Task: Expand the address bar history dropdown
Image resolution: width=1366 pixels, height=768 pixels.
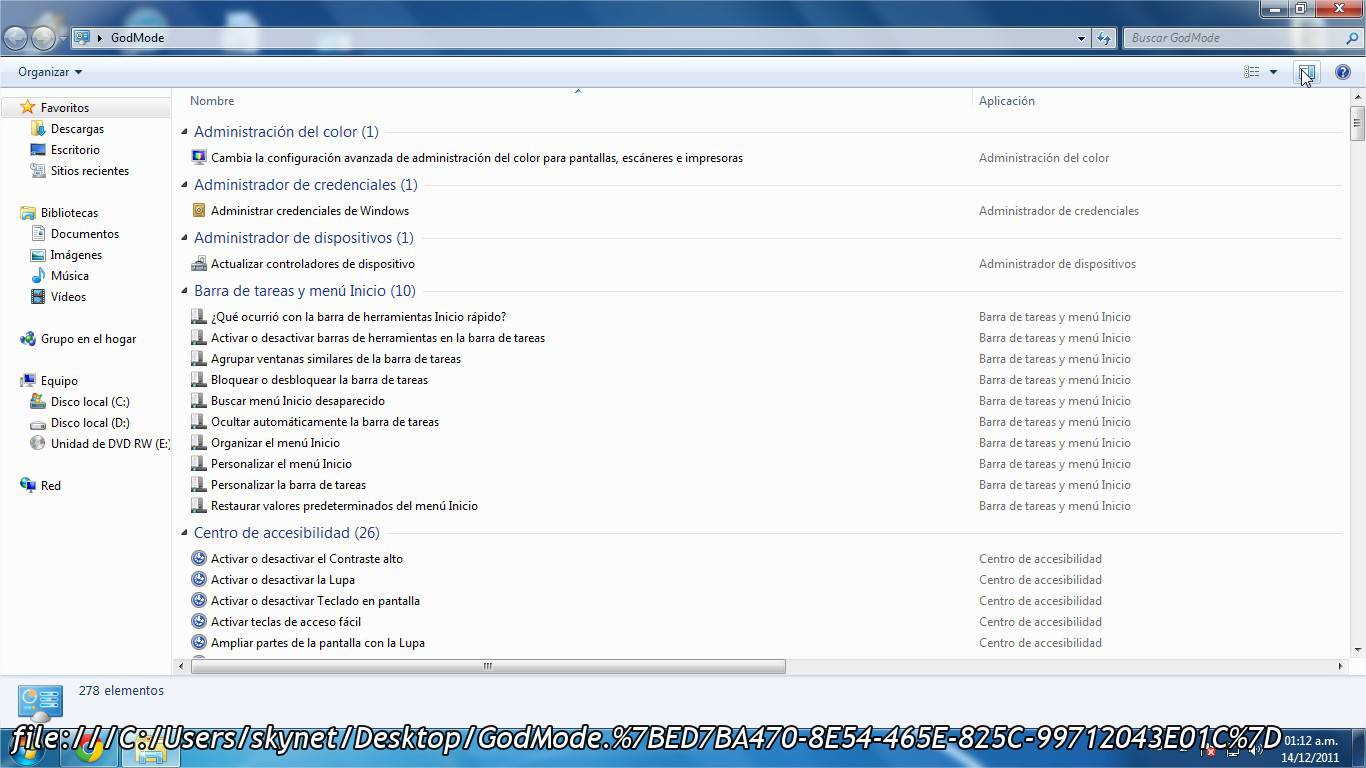Action: (1081, 38)
